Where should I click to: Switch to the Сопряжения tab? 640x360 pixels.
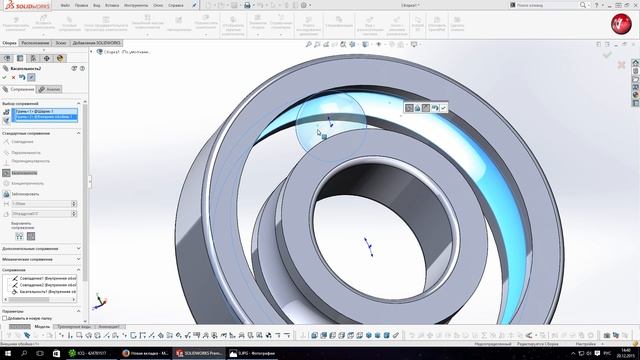tap(18, 89)
